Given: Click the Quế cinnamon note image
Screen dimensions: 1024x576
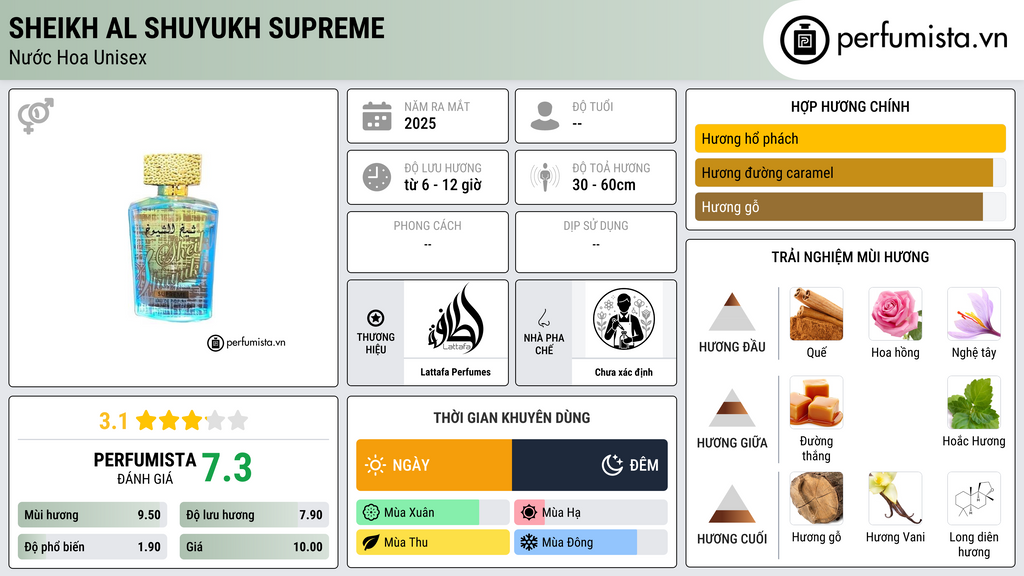Looking at the screenshot, I should pyautogui.click(x=816, y=314).
